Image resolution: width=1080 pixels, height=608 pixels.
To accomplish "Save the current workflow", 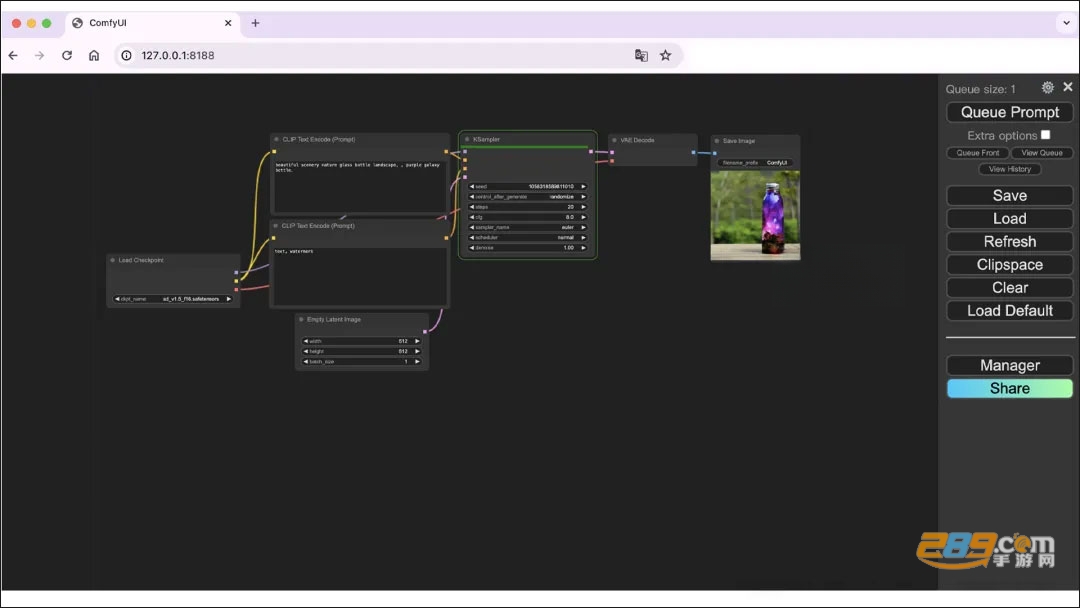I will [1010, 196].
